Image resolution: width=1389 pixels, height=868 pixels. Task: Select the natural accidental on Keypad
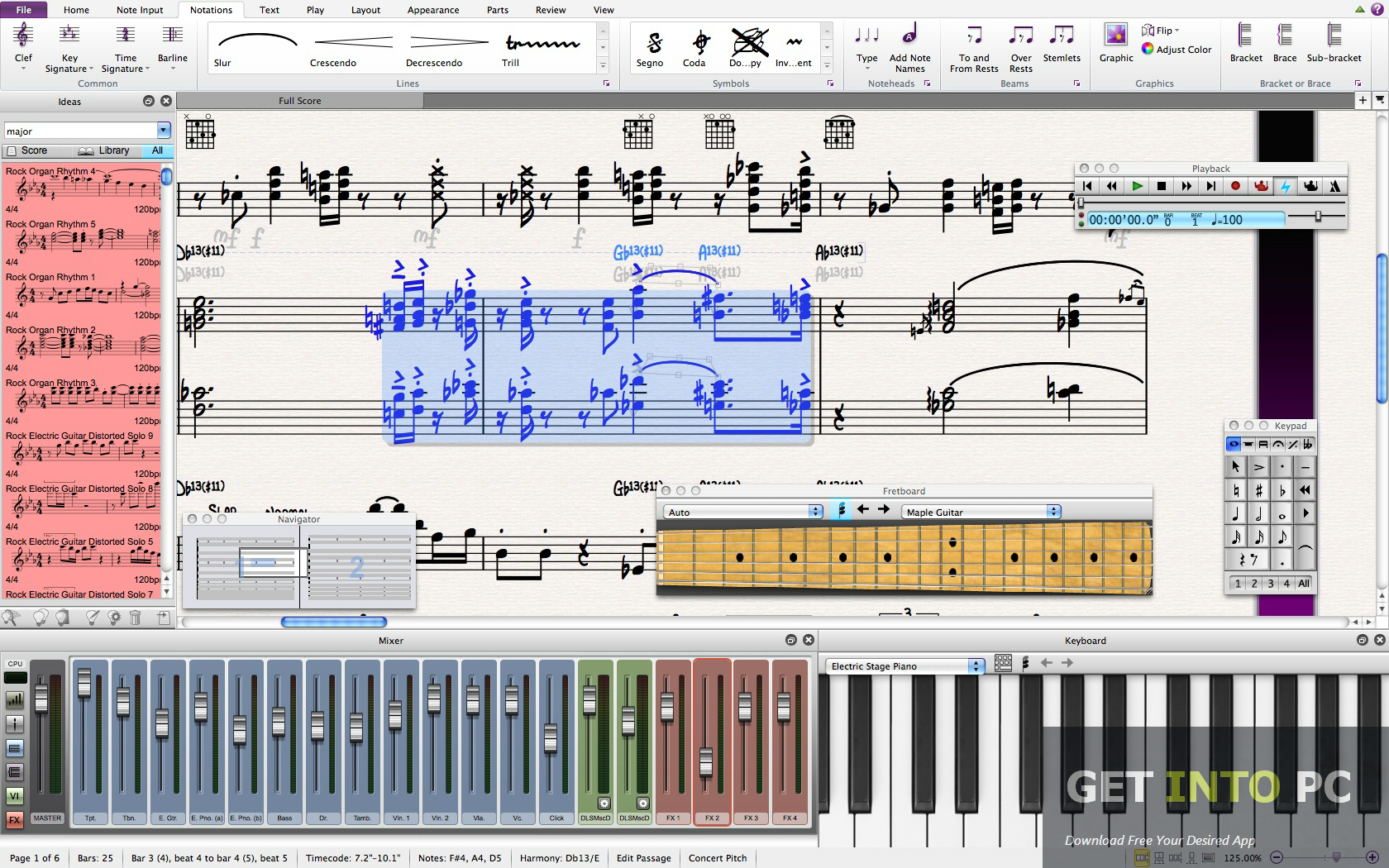(x=1235, y=490)
